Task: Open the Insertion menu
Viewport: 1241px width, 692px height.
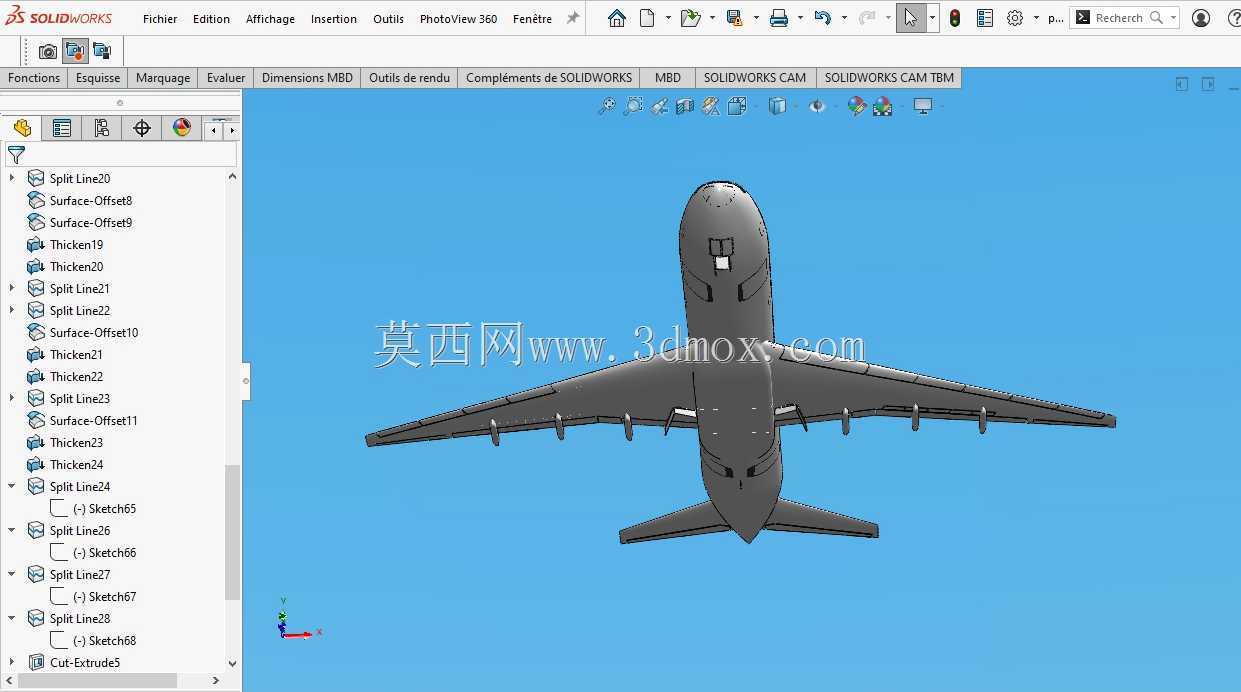Action: pyautogui.click(x=334, y=19)
